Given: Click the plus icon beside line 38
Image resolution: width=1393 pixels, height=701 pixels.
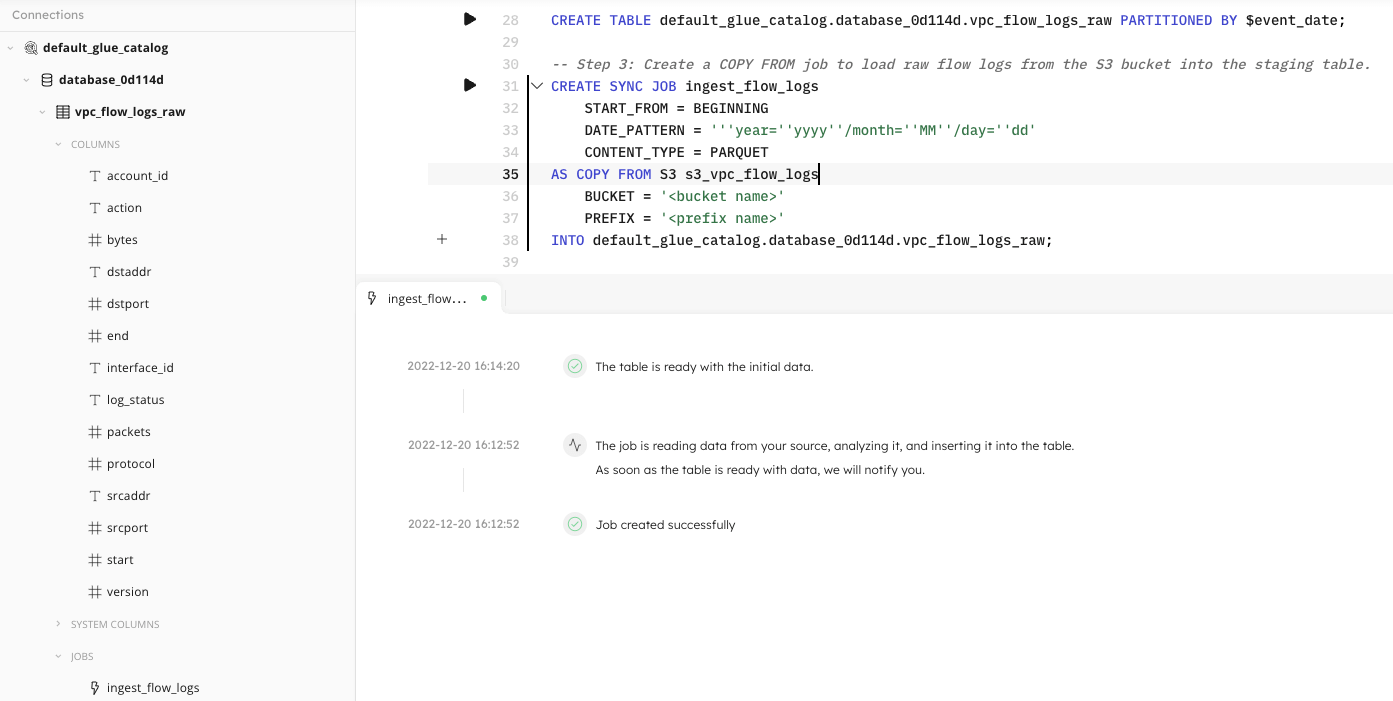Looking at the screenshot, I should tap(442, 239).
